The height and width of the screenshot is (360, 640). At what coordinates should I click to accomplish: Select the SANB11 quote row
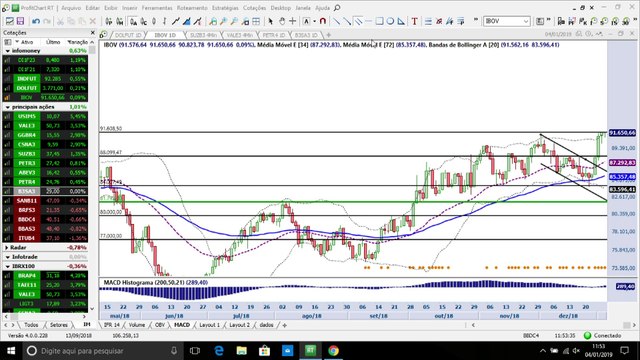(45, 201)
